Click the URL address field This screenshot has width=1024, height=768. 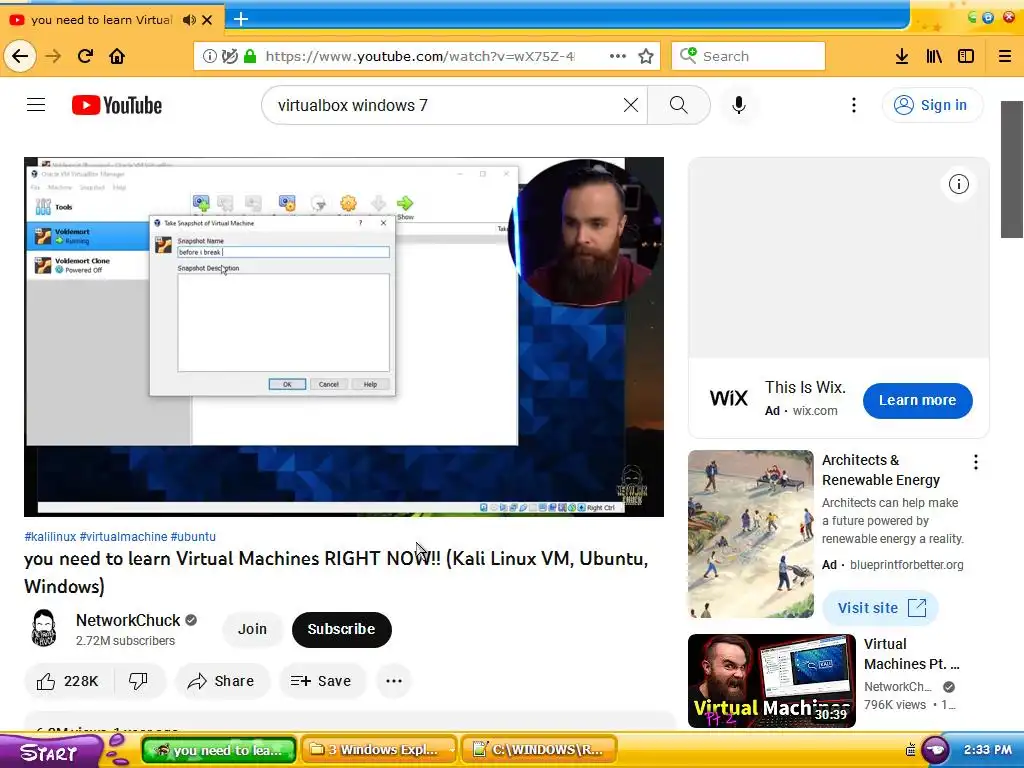click(x=420, y=56)
